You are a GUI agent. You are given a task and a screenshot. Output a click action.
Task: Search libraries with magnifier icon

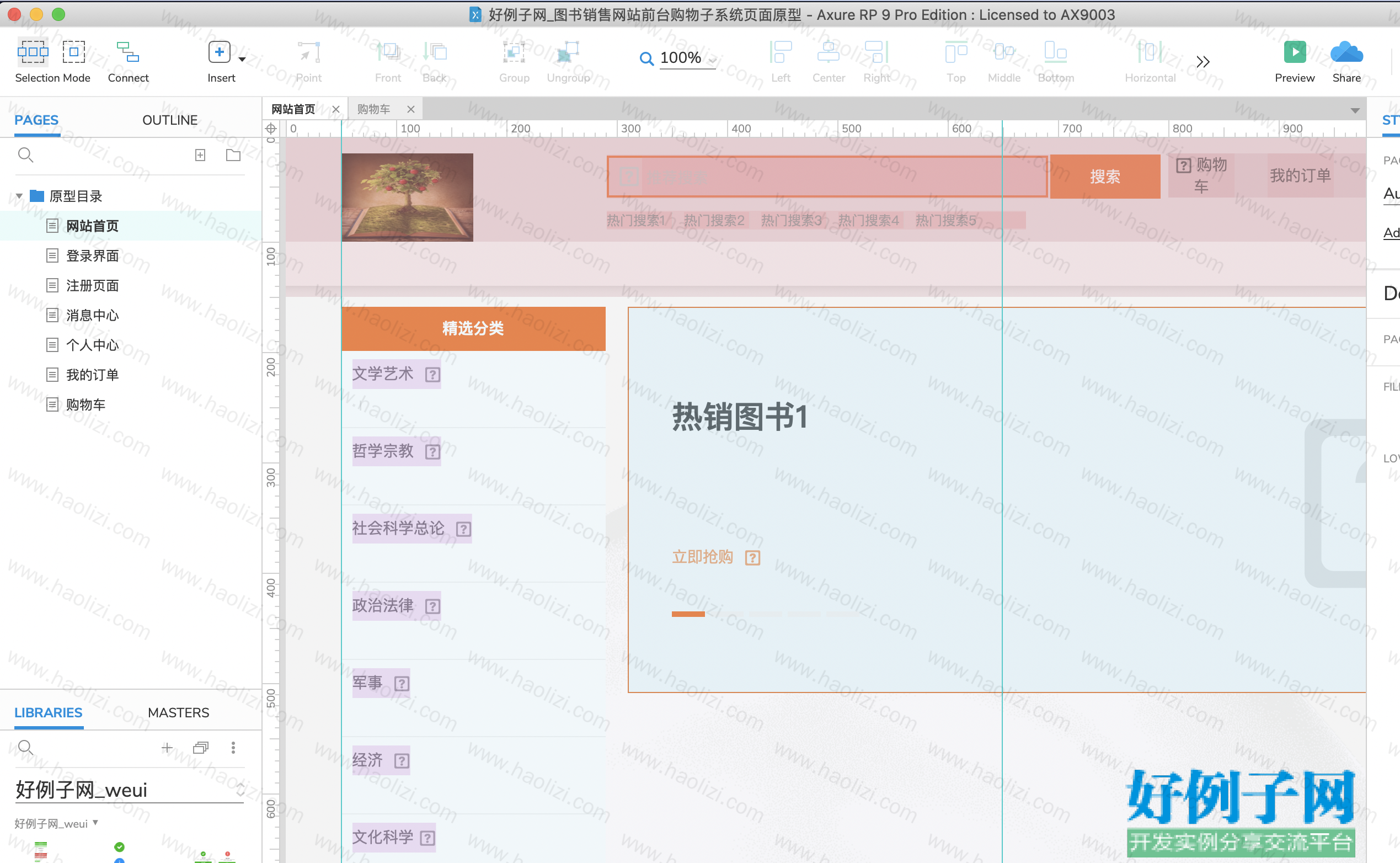coord(26,748)
